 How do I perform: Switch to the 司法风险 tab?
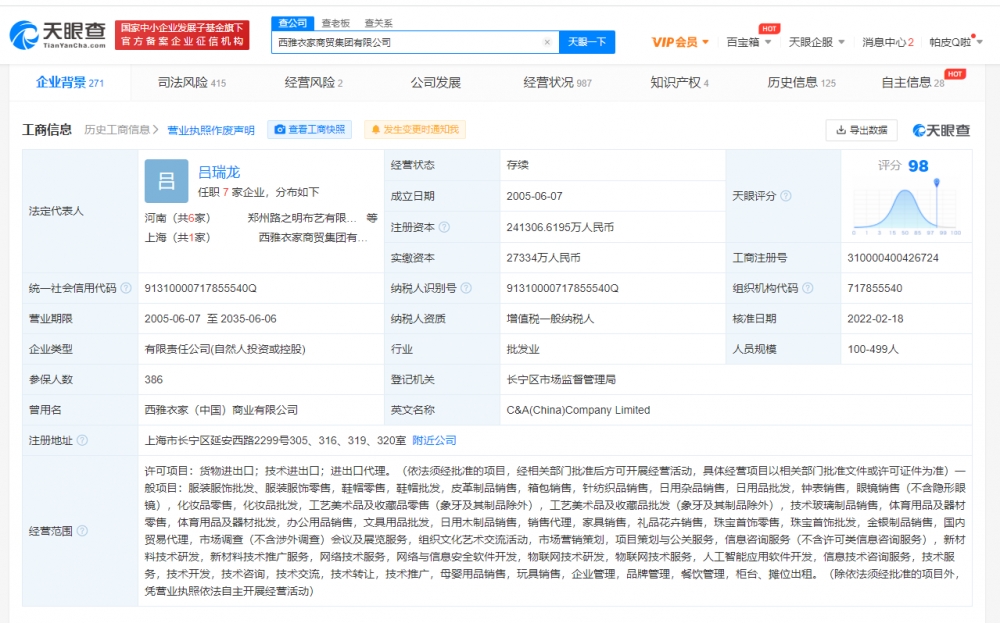[x=191, y=83]
